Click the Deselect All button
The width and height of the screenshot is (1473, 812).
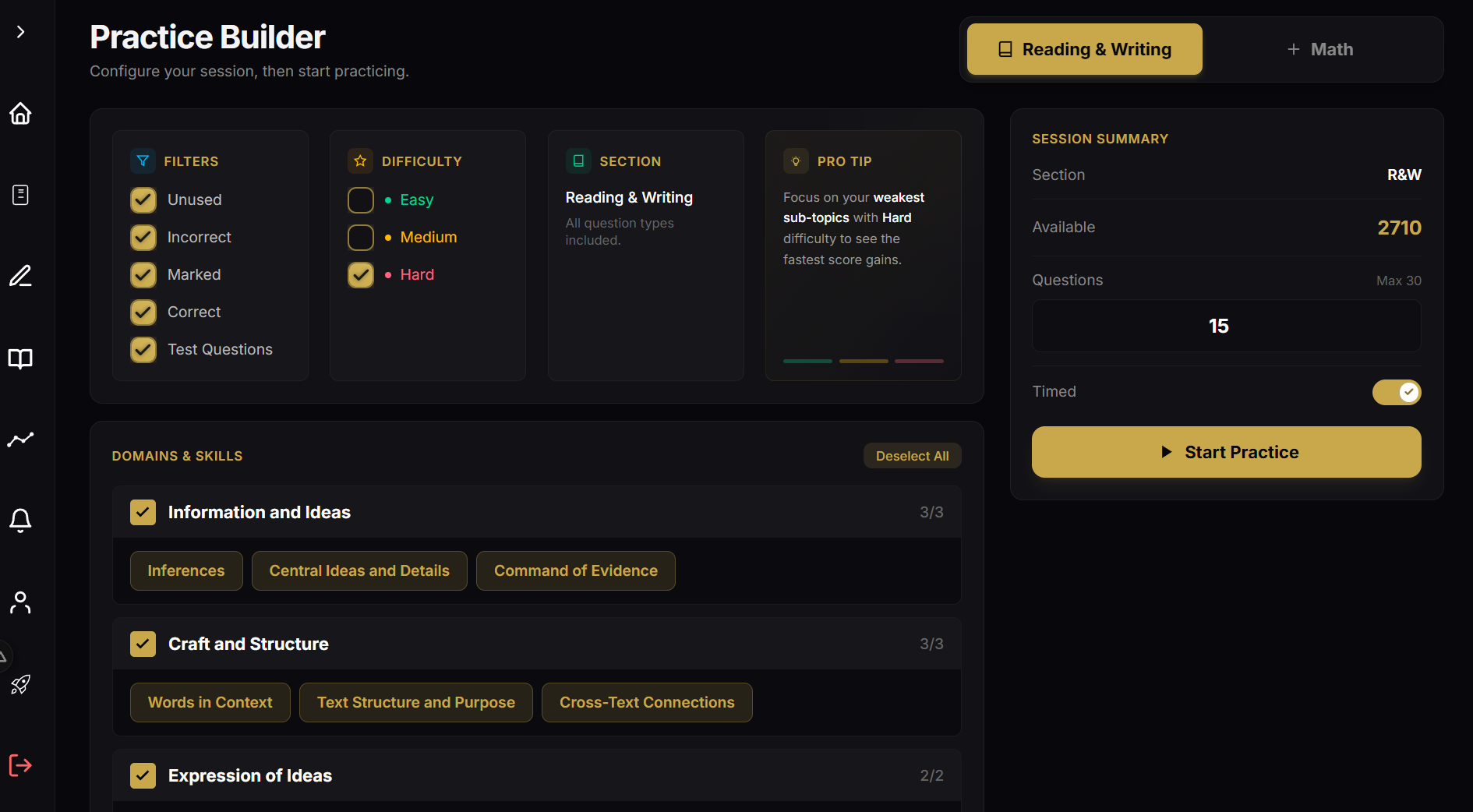[913, 456]
